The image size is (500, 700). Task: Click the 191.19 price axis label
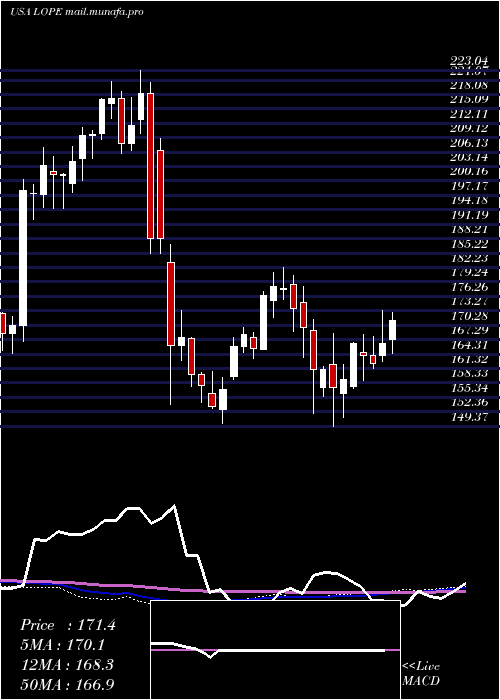pos(468,214)
